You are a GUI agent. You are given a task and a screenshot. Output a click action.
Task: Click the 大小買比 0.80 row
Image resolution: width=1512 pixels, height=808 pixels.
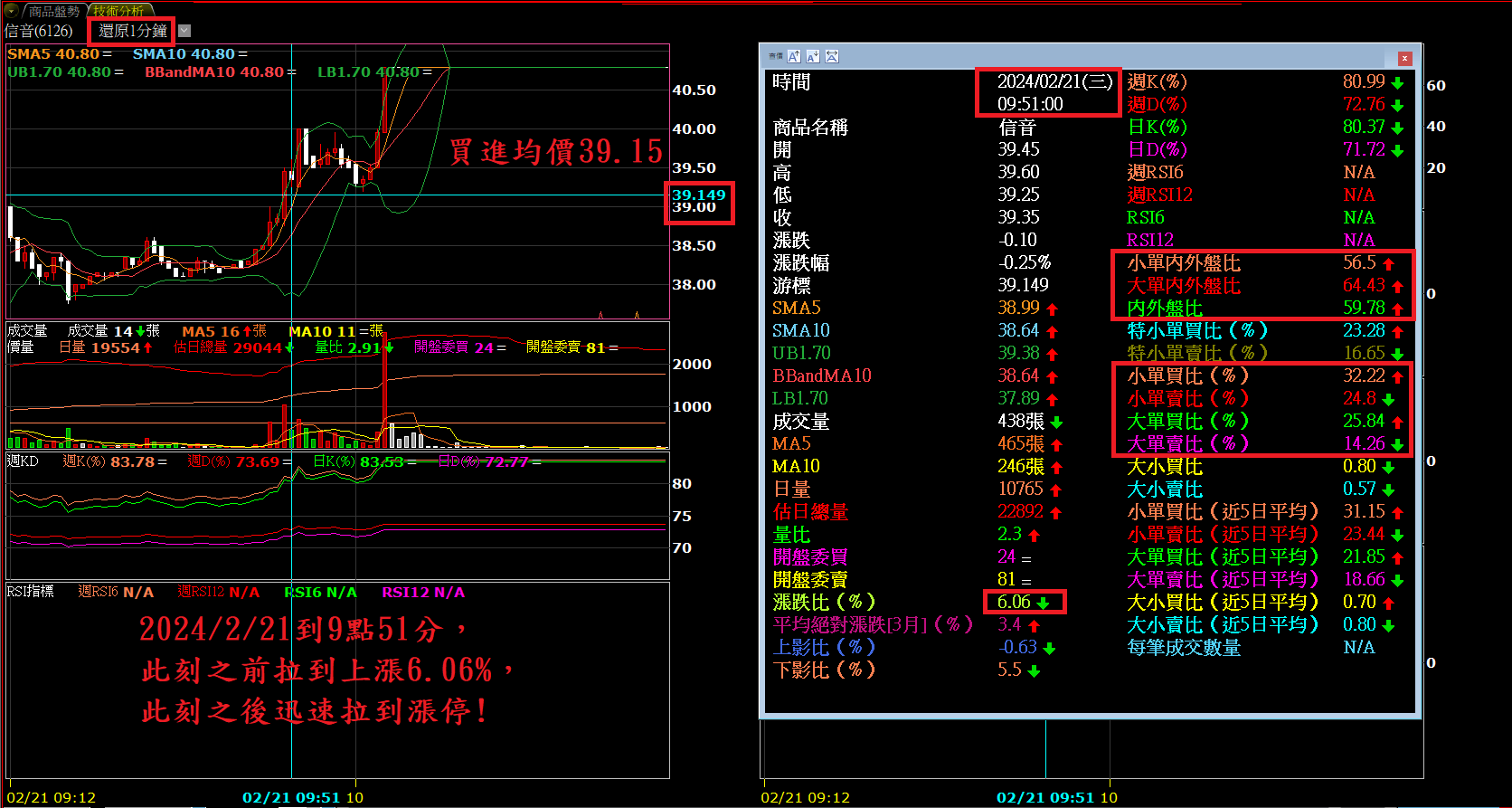point(1261,466)
